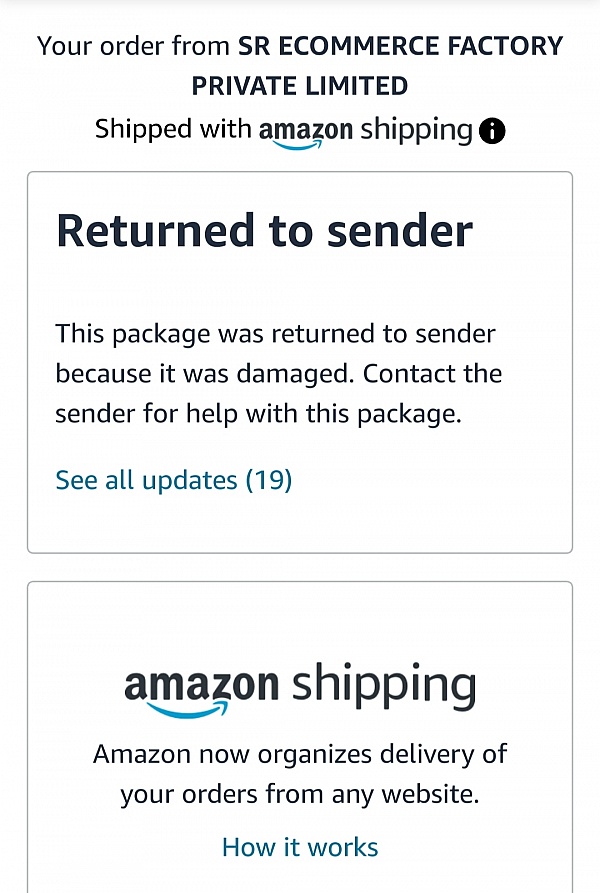The width and height of the screenshot is (600, 893).
Task: Click the large Amazon shipping logo
Action: [x=300, y=688]
